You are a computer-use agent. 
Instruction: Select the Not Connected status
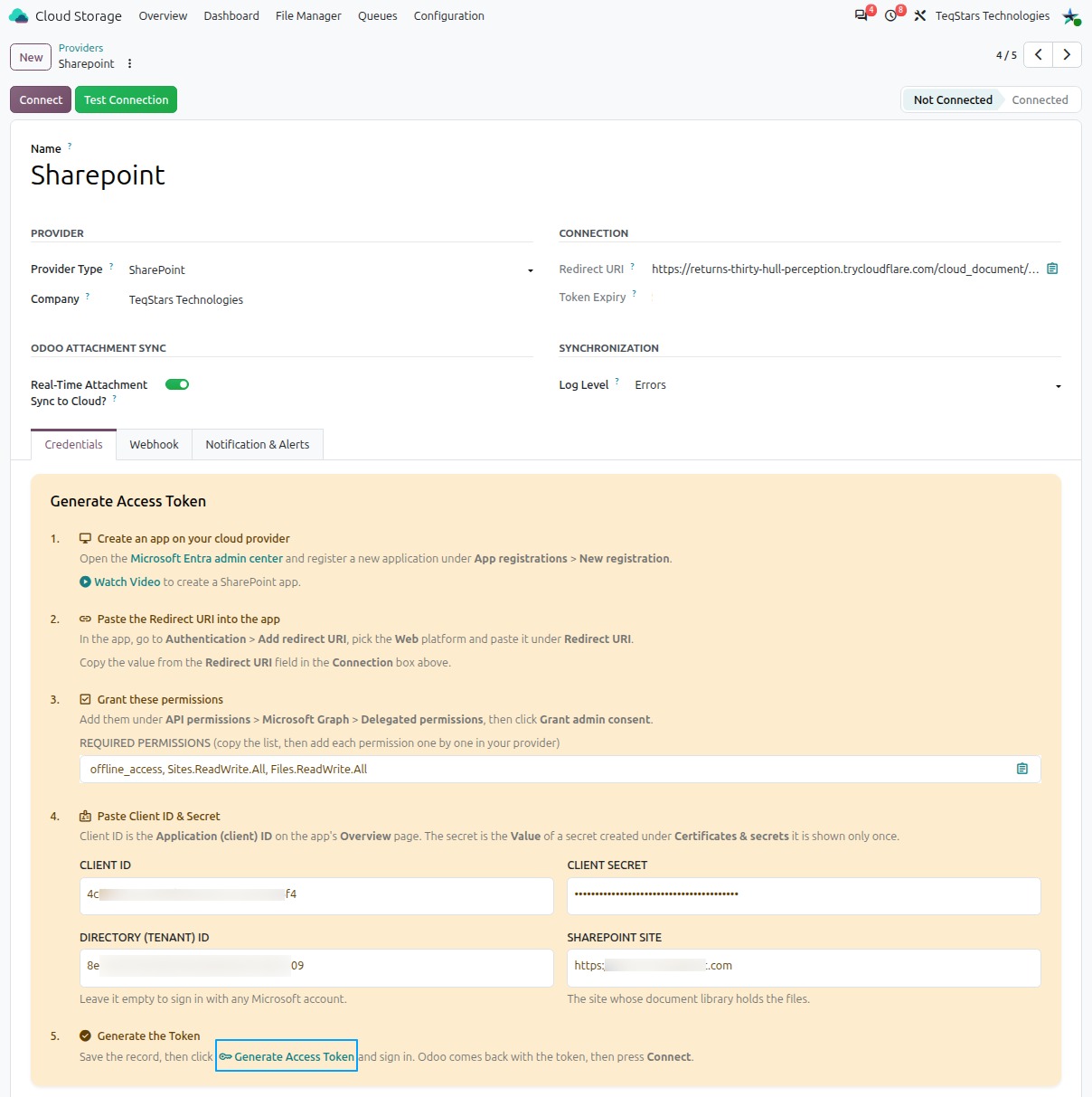[x=953, y=99]
